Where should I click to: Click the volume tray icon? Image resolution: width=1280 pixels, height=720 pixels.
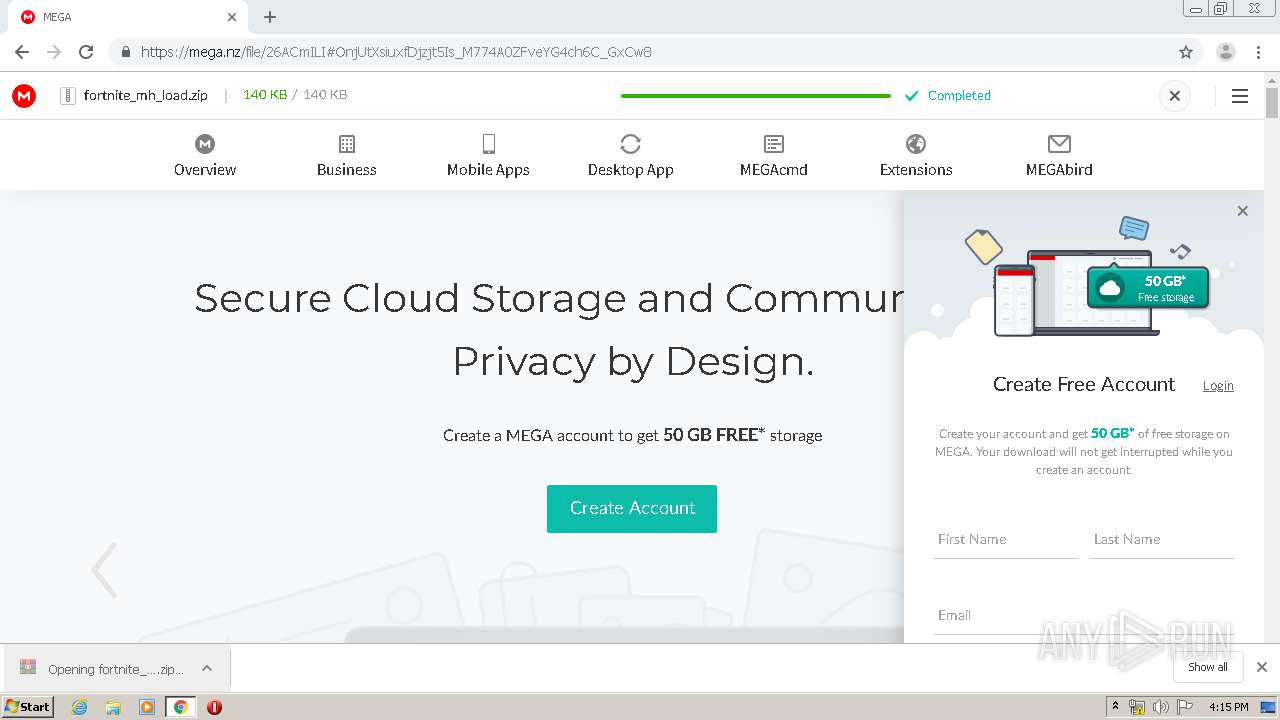pyautogui.click(x=1160, y=707)
